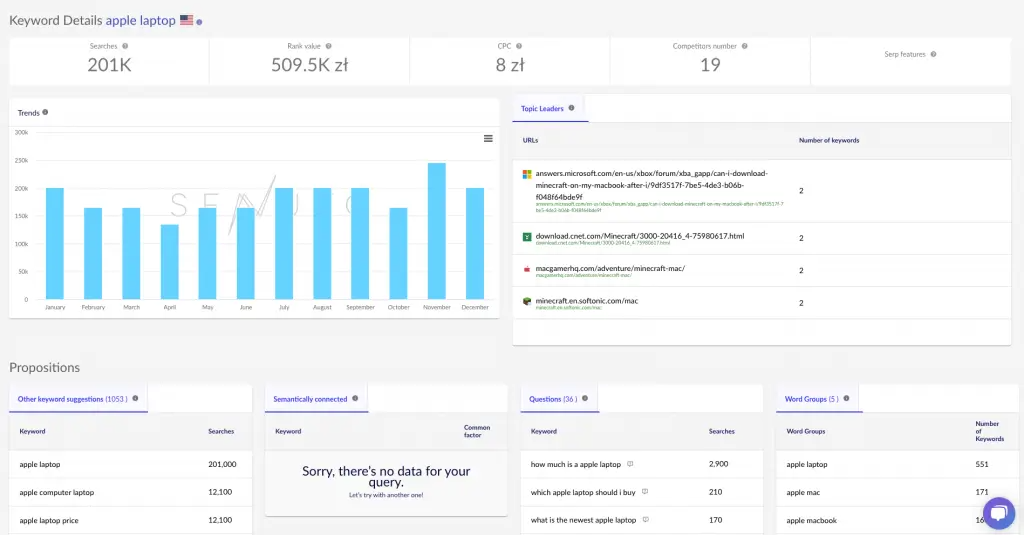
Task: Click the Questions tab info icon
Action: [585, 398]
